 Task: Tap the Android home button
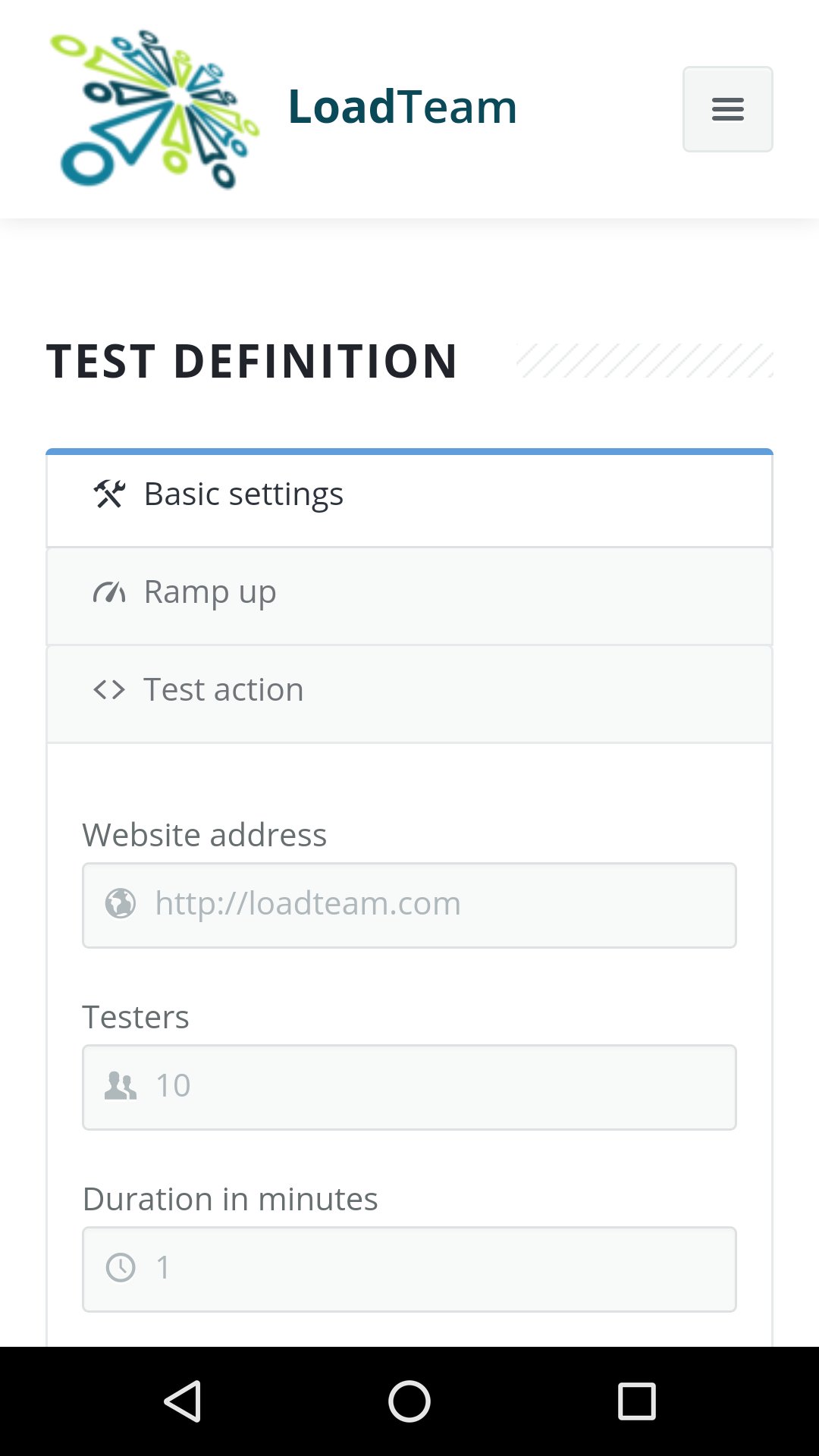point(409,1401)
